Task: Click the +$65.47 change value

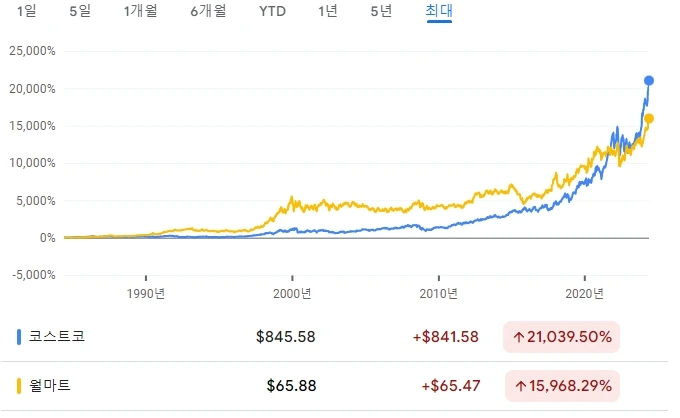Action: tap(451, 386)
